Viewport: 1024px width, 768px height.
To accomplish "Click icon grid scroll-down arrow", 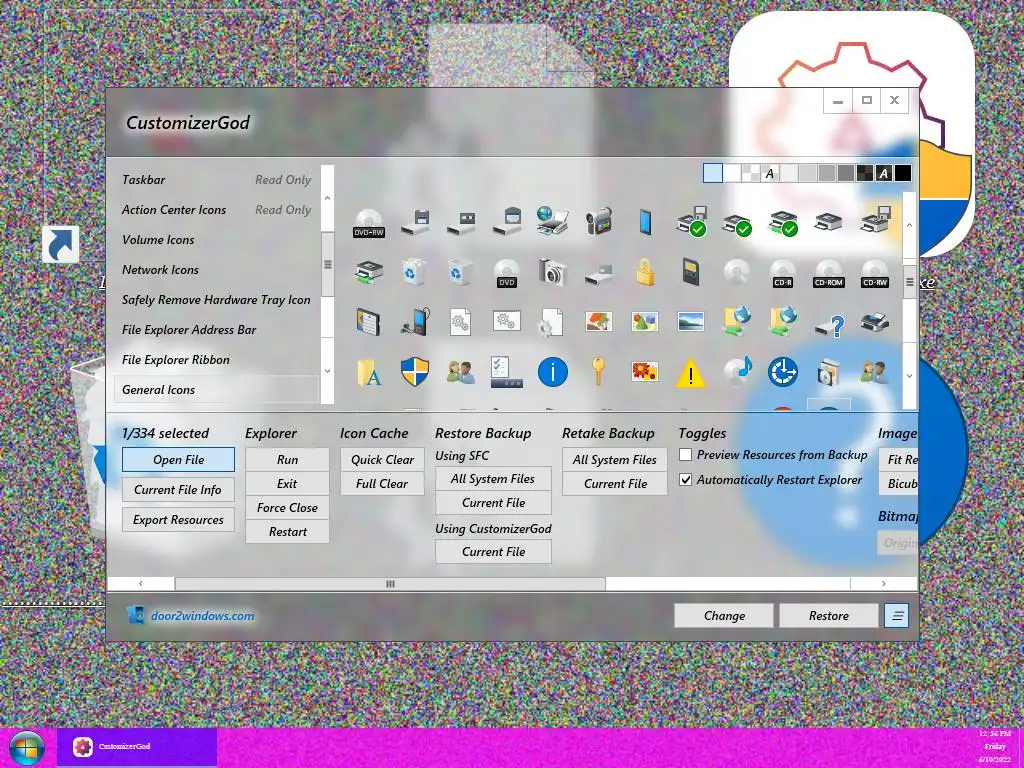I will [909, 376].
